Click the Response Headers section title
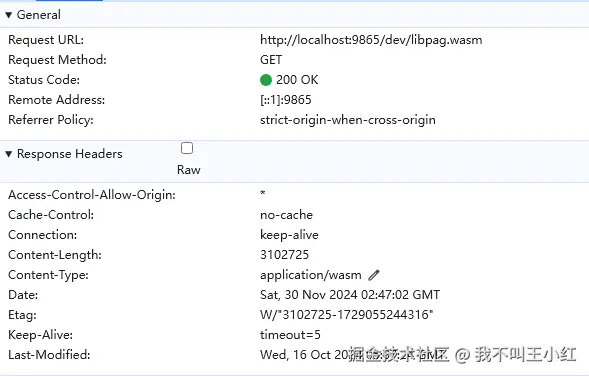The image size is (589, 376). 70,154
